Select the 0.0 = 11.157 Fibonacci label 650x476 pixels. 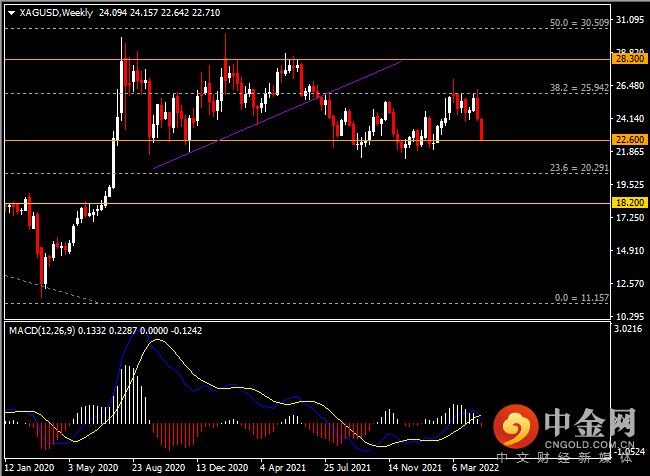(582, 298)
